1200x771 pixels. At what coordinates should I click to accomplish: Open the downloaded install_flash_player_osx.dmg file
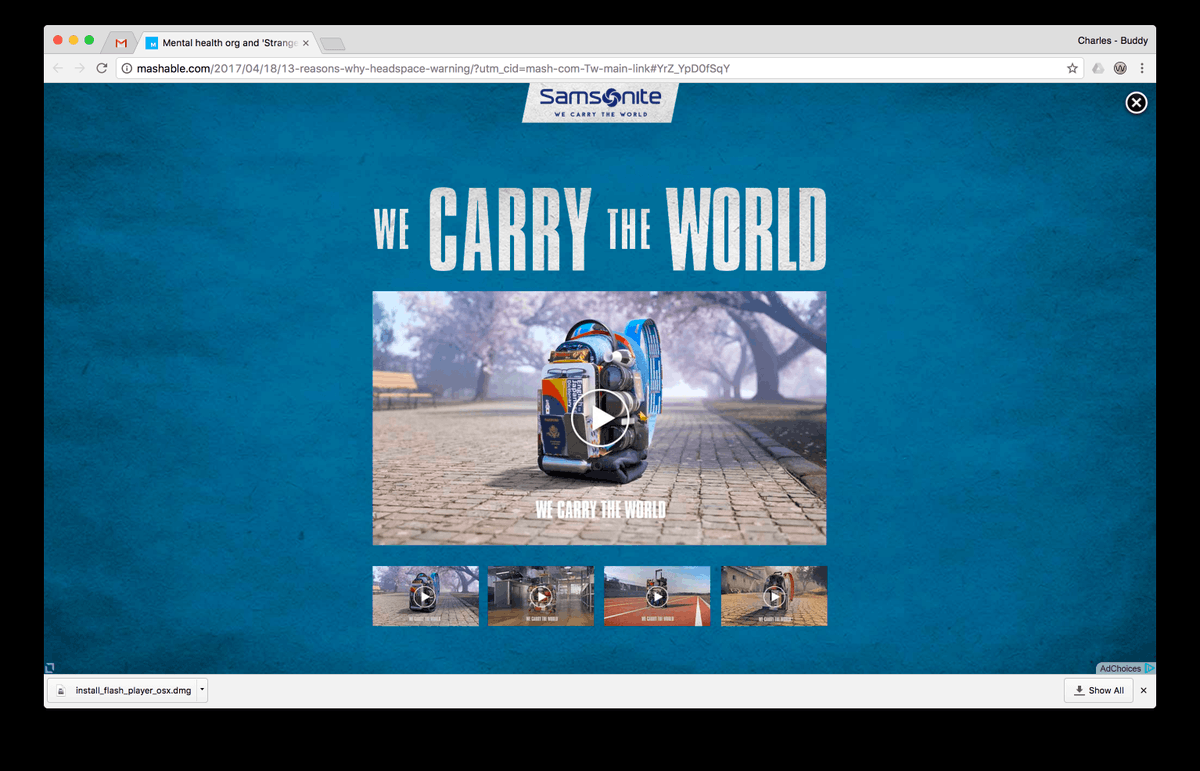122,690
